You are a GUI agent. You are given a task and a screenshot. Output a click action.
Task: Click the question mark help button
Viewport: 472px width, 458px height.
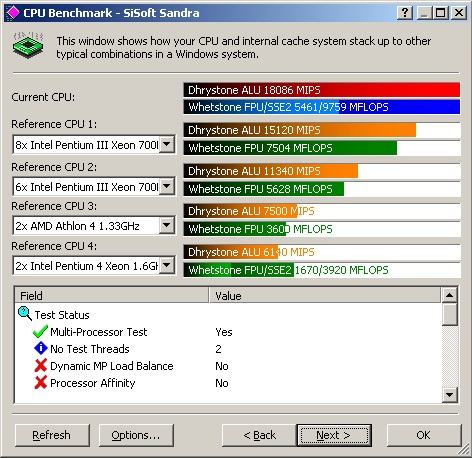click(x=404, y=13)
